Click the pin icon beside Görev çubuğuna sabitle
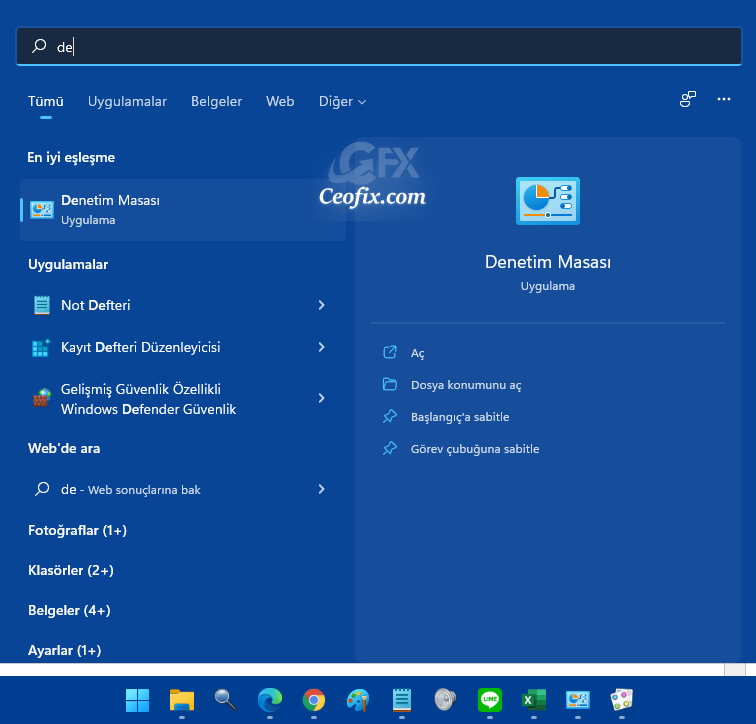The image size is (756, 724). (390, 448)
